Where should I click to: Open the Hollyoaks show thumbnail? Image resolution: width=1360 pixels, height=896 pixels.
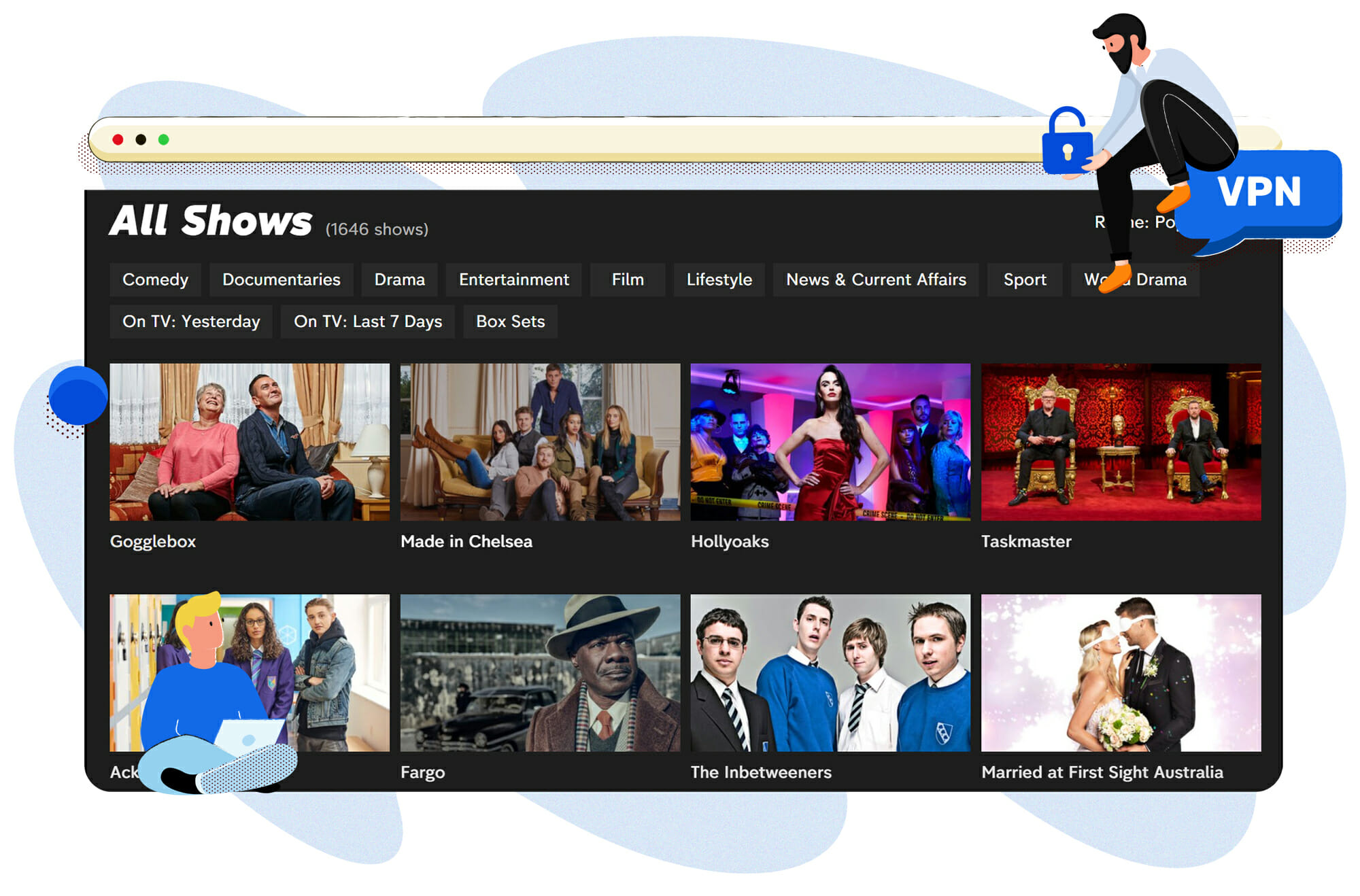pyautogui.click(x=830, y=442)
